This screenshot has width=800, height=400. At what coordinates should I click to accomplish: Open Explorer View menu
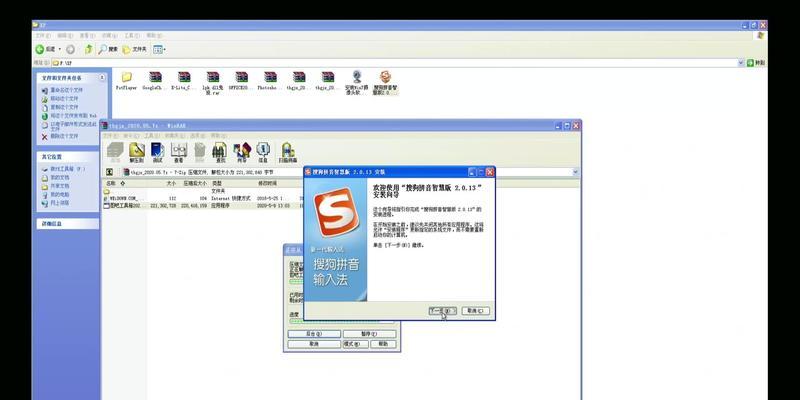tap(87, 36)
